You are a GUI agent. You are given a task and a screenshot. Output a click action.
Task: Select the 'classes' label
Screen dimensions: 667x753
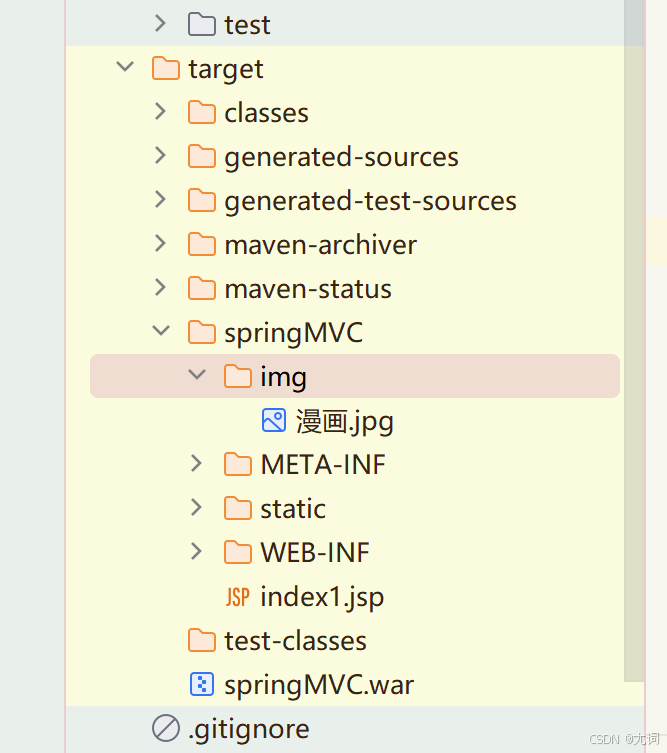coord(267,113)
